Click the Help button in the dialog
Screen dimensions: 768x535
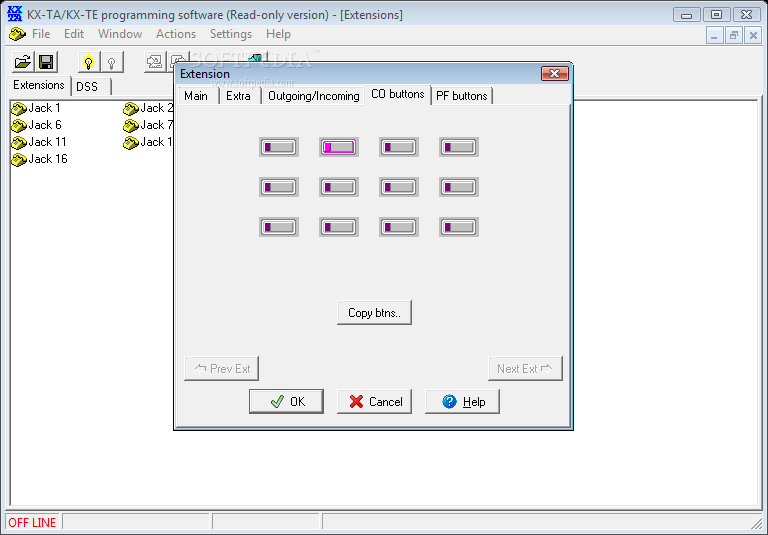point(463,402)
